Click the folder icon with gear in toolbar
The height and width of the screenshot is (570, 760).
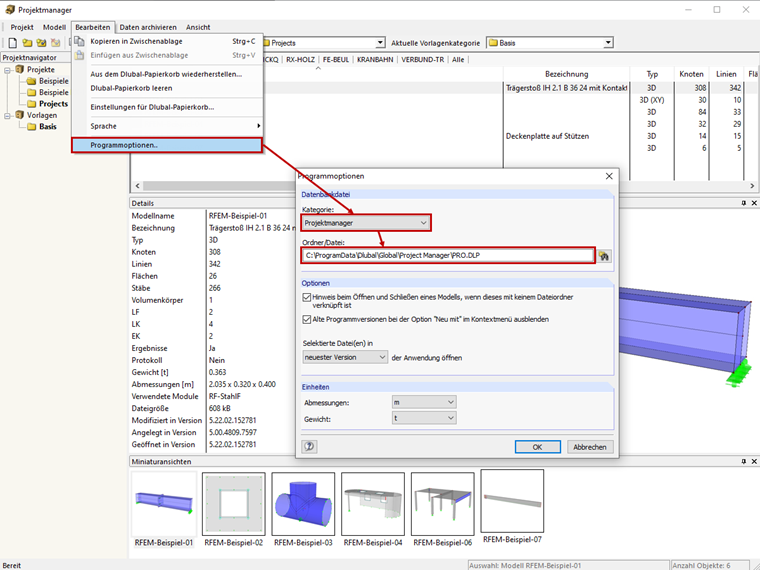(41, 43)
